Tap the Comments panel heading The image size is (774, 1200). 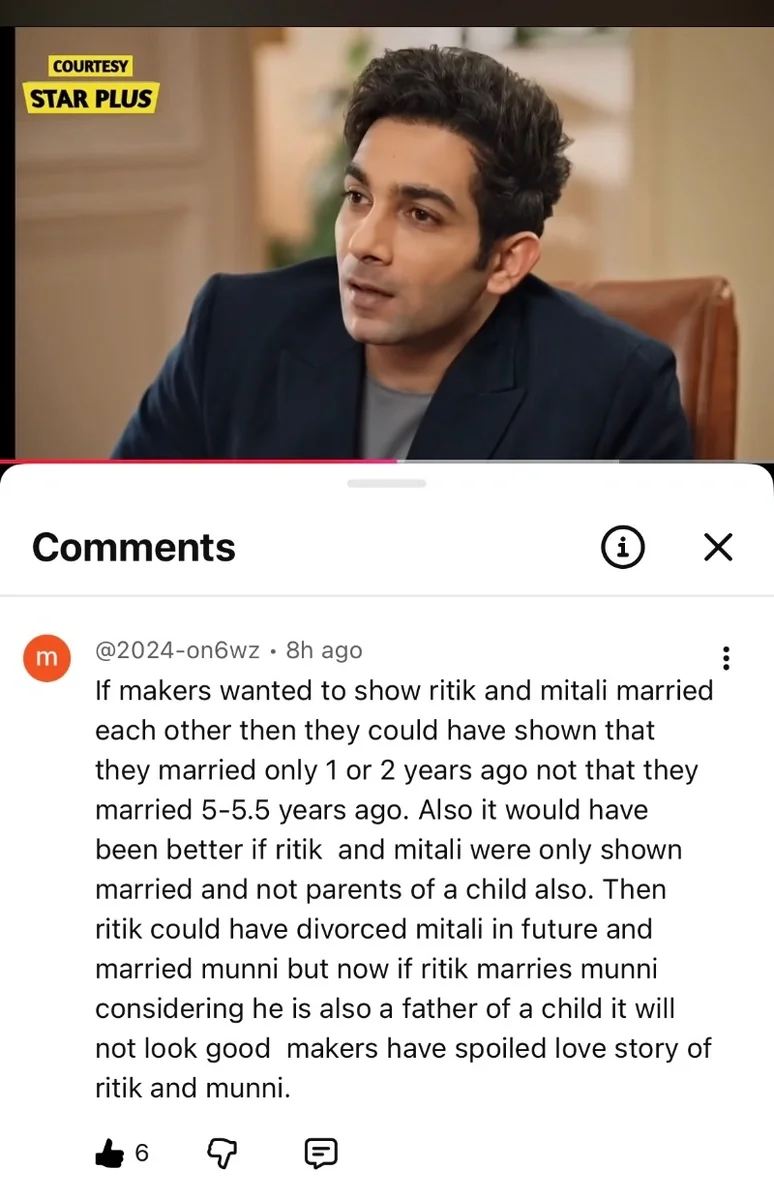134,547
